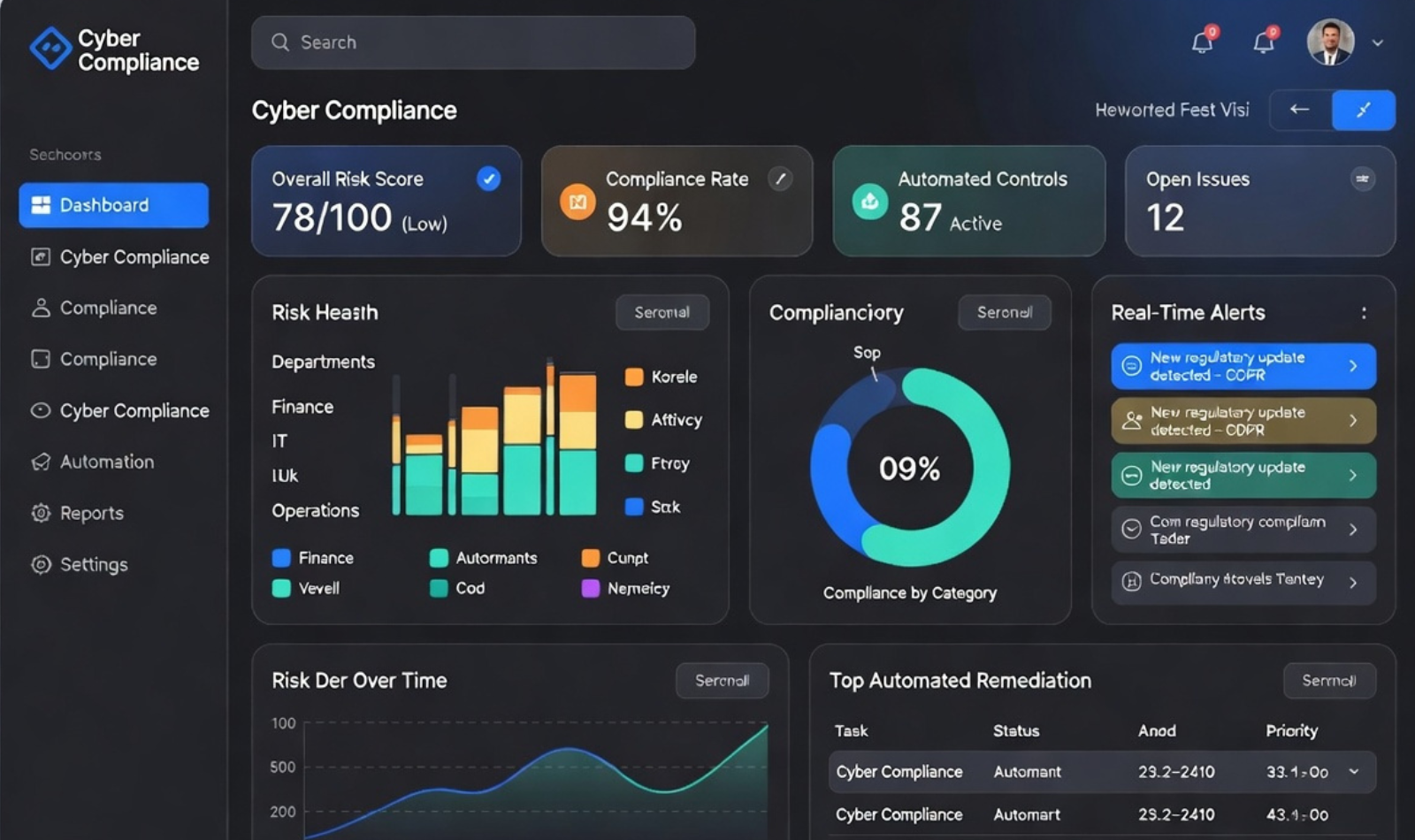This screenshot has height=840, width=1415.
Task: Expand the profile dropdown chevron
Action: (1378, 42)
